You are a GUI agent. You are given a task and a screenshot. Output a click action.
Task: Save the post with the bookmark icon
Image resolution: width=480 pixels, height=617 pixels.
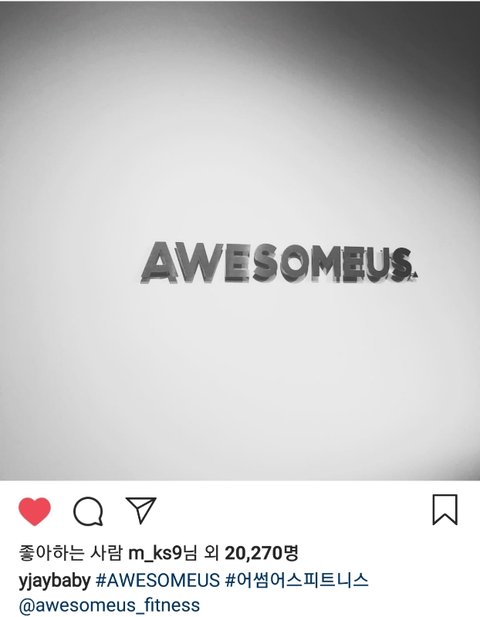pos(445,510)
